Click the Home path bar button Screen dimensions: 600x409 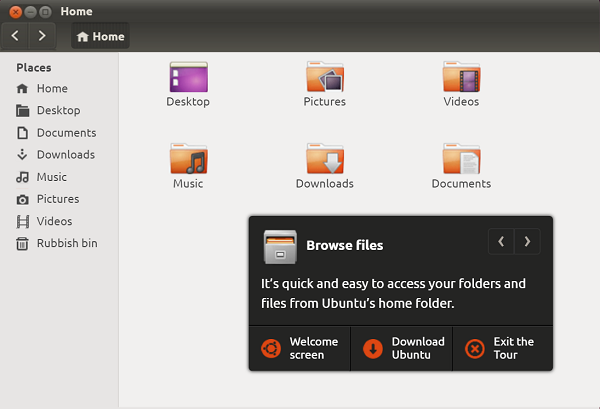(100, 36)
